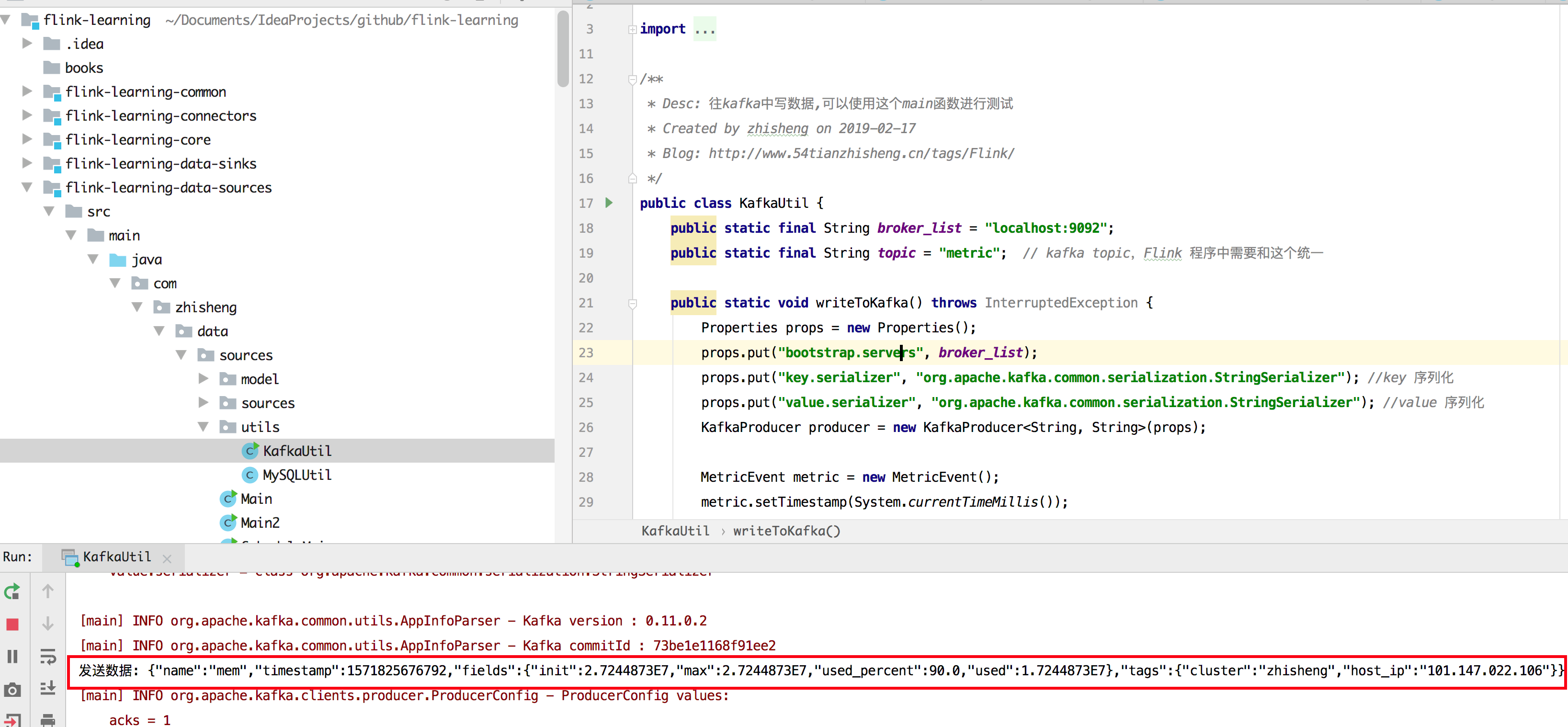Click the Run: panel label
Viewport: 1568px width, 727px height.
click(18, 557)
